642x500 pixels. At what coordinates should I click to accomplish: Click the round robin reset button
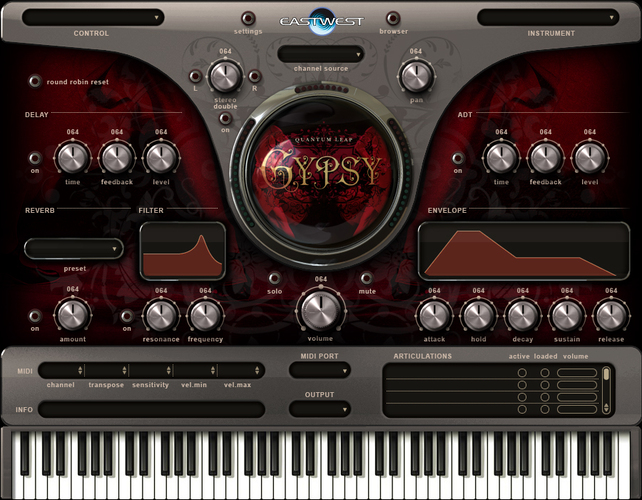(x=36, y=81)
